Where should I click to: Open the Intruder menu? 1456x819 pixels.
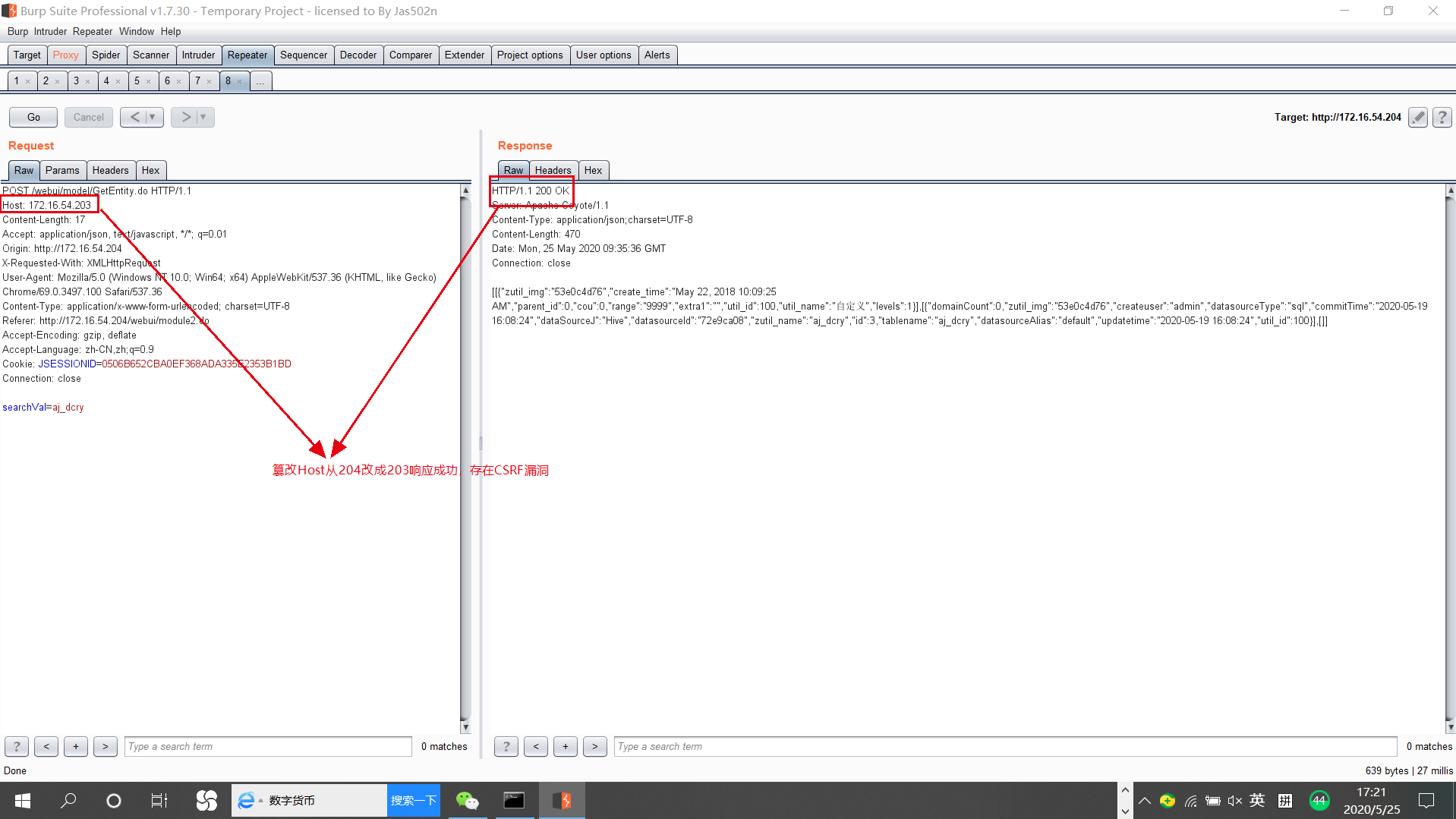[x=49, y=31]
